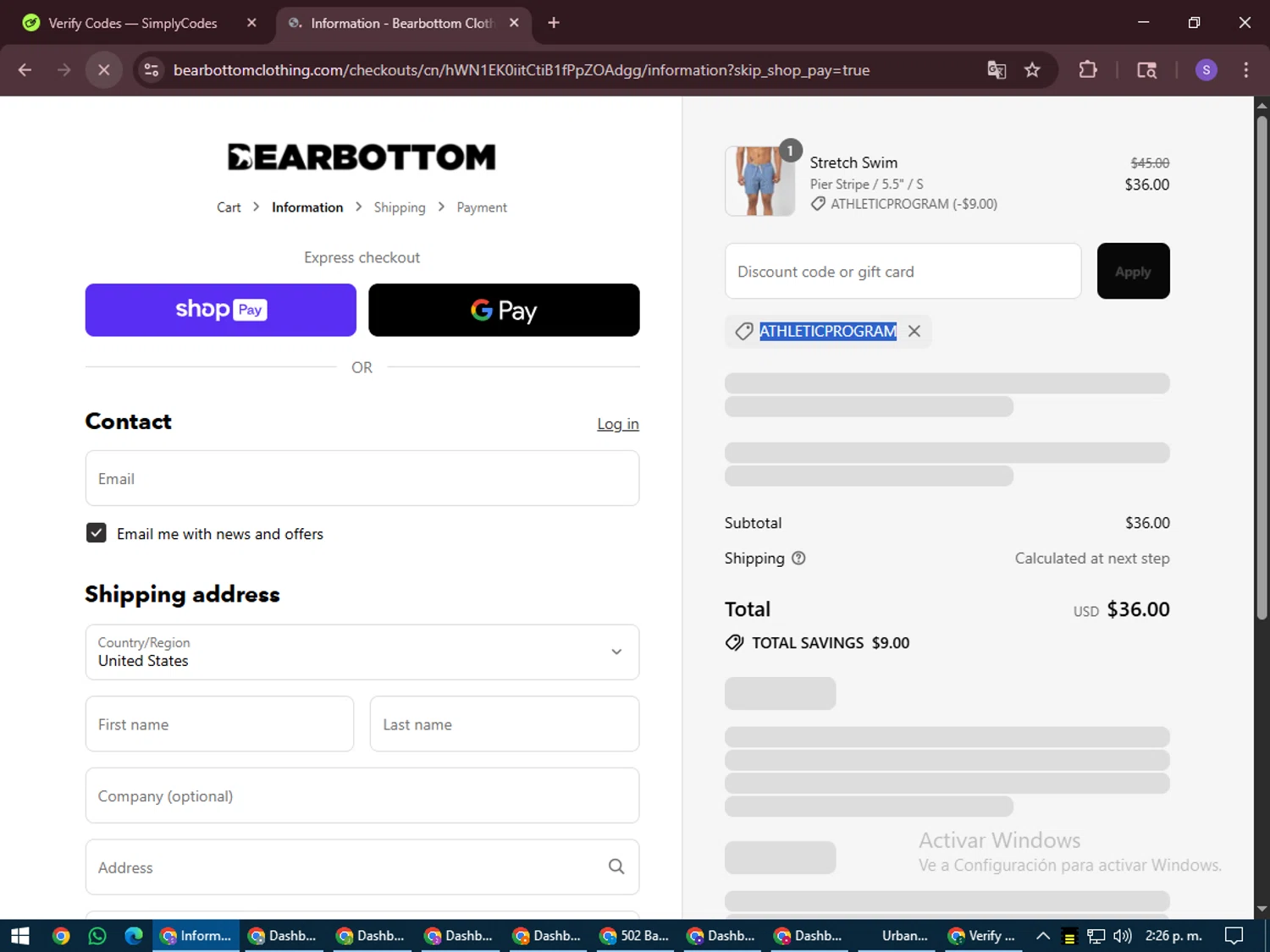Remove the ATHLETICPROGRAM discount code
The image size is (1270, 952).
click(914, 332)
